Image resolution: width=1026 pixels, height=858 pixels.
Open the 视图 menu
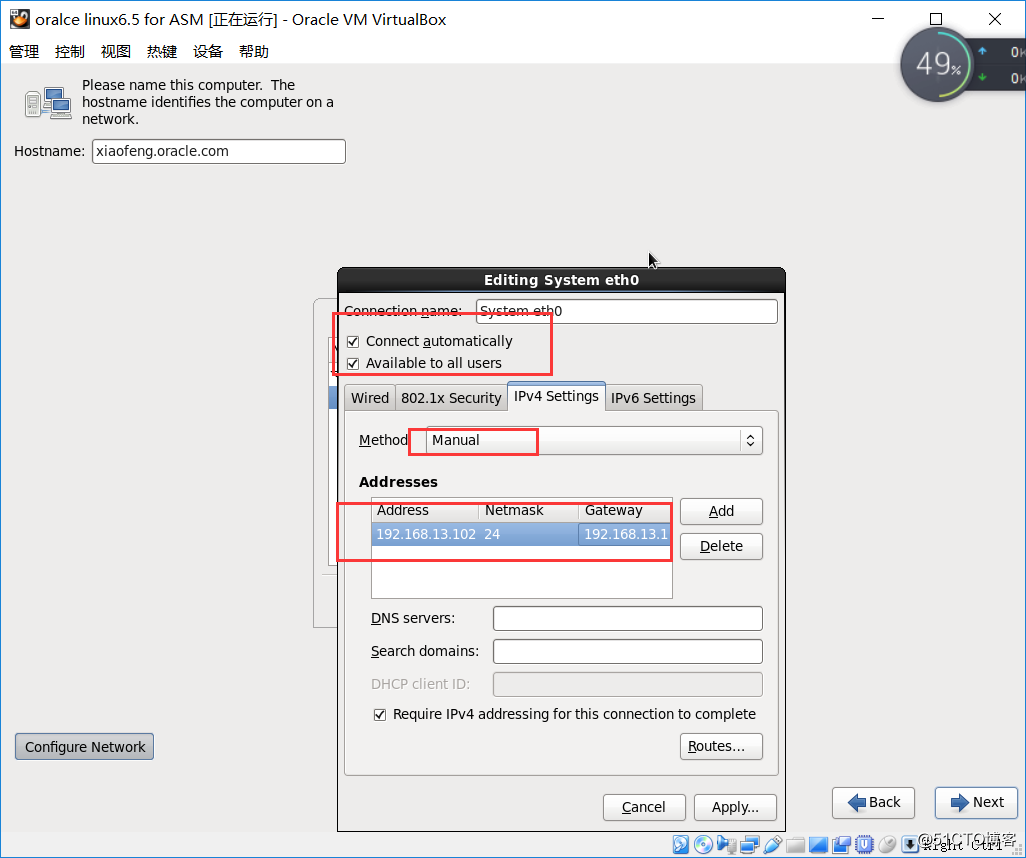pos(116,52)
